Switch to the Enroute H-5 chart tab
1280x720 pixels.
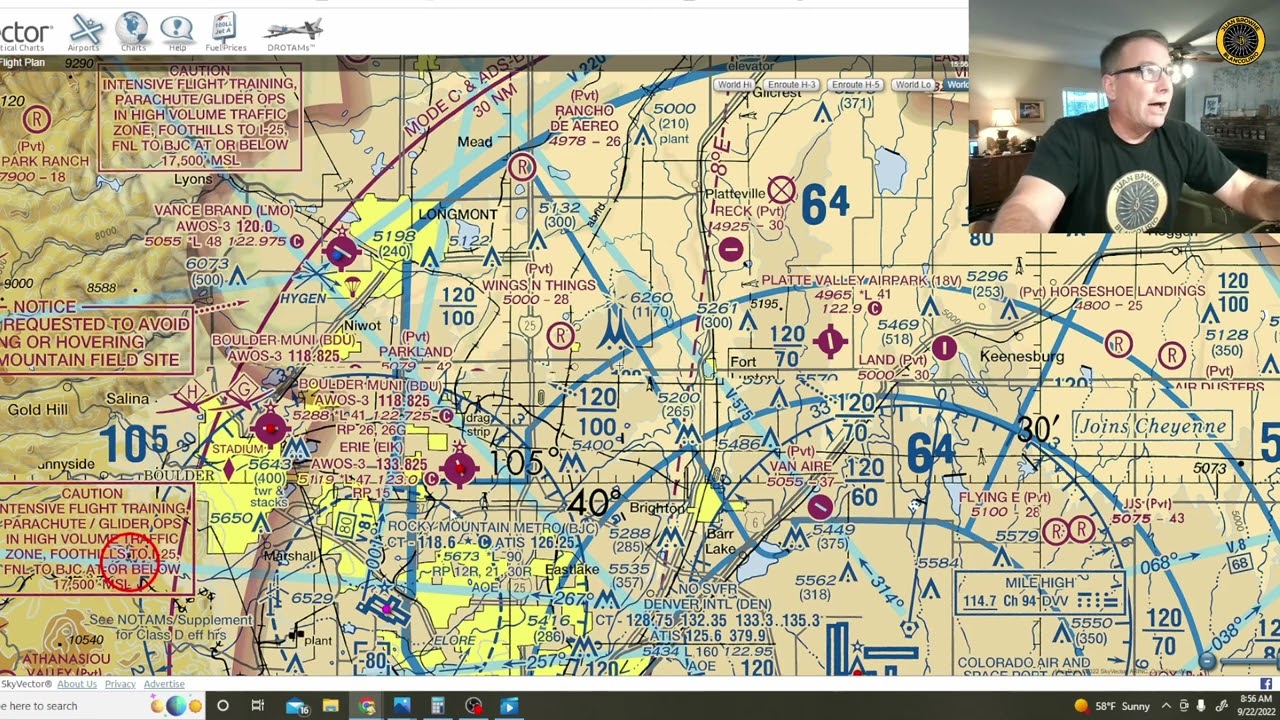[855, 85]
